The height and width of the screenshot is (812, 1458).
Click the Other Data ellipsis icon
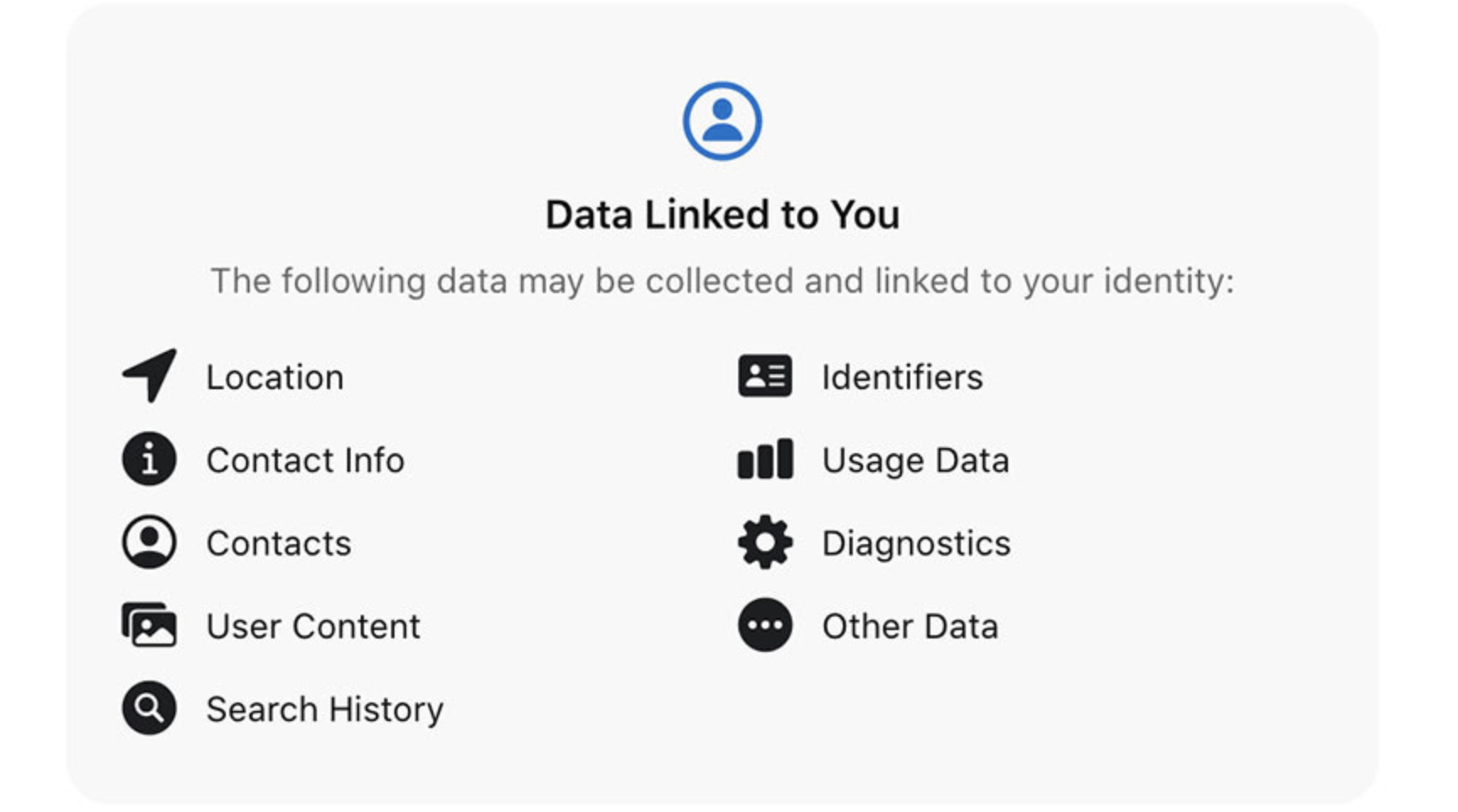pos(765,625)
